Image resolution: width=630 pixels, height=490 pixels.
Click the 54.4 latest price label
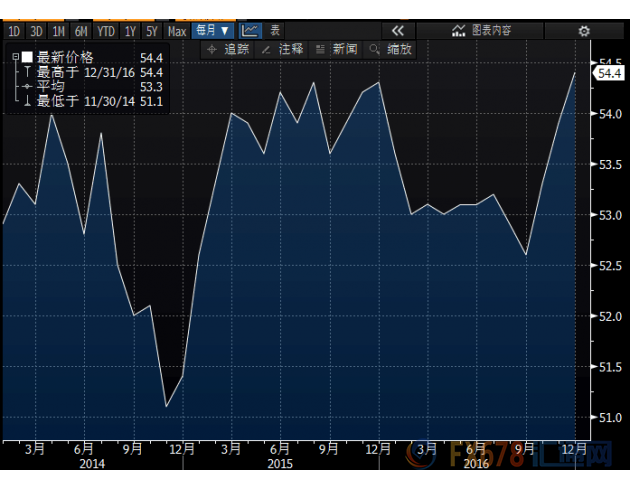[608, 72]
